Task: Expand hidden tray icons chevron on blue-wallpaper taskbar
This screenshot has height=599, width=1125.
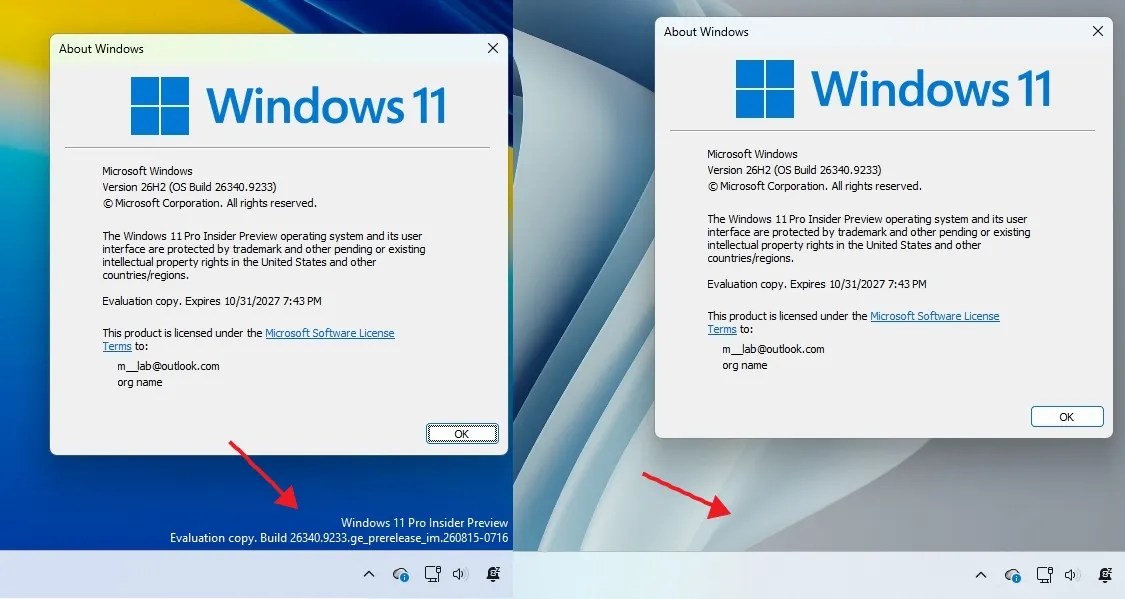Action: pyautogui.click(x=369, y=574)
